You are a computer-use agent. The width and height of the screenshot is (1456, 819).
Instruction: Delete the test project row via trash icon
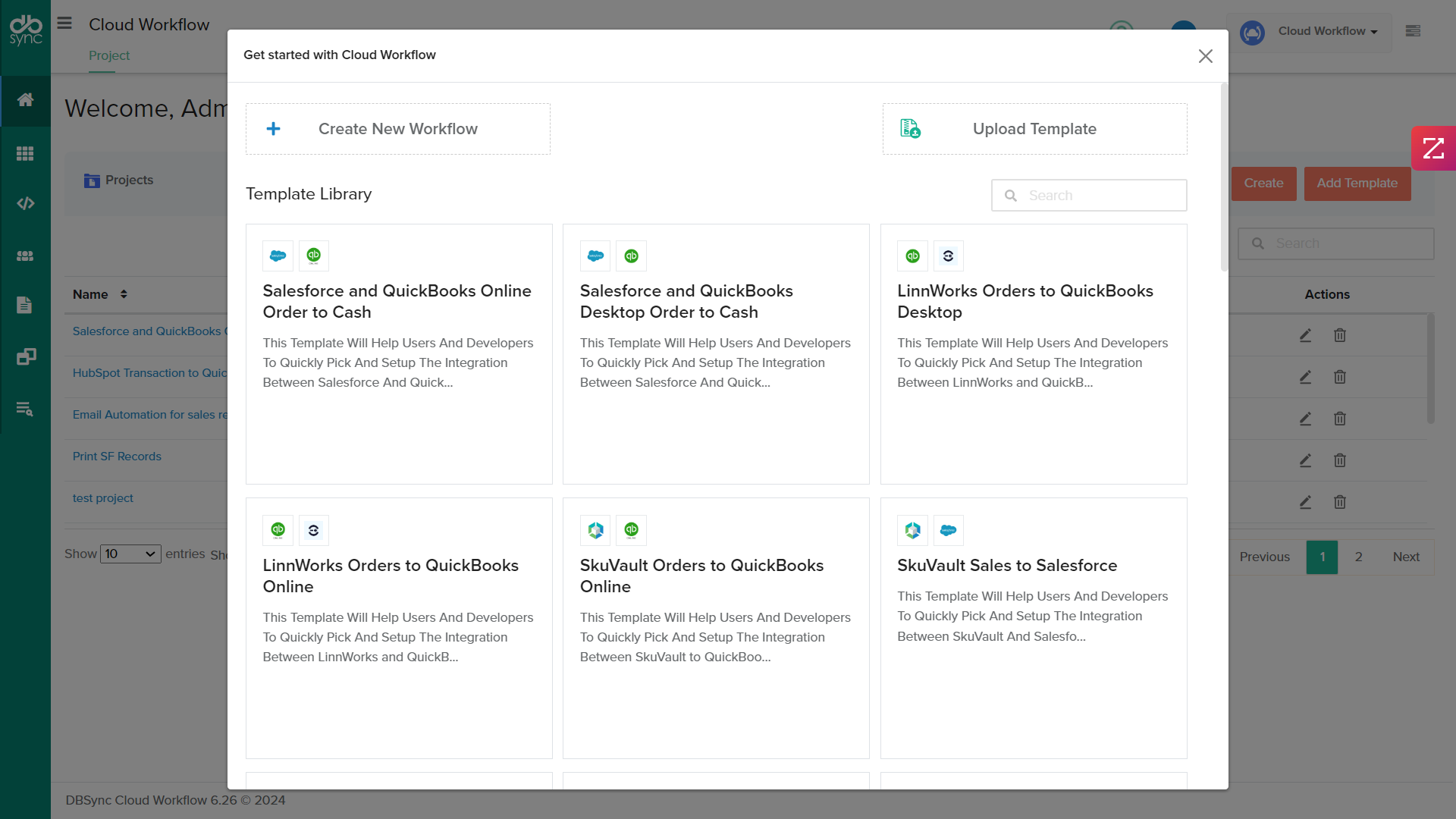pyautogui.click(x=1340, y=502)
